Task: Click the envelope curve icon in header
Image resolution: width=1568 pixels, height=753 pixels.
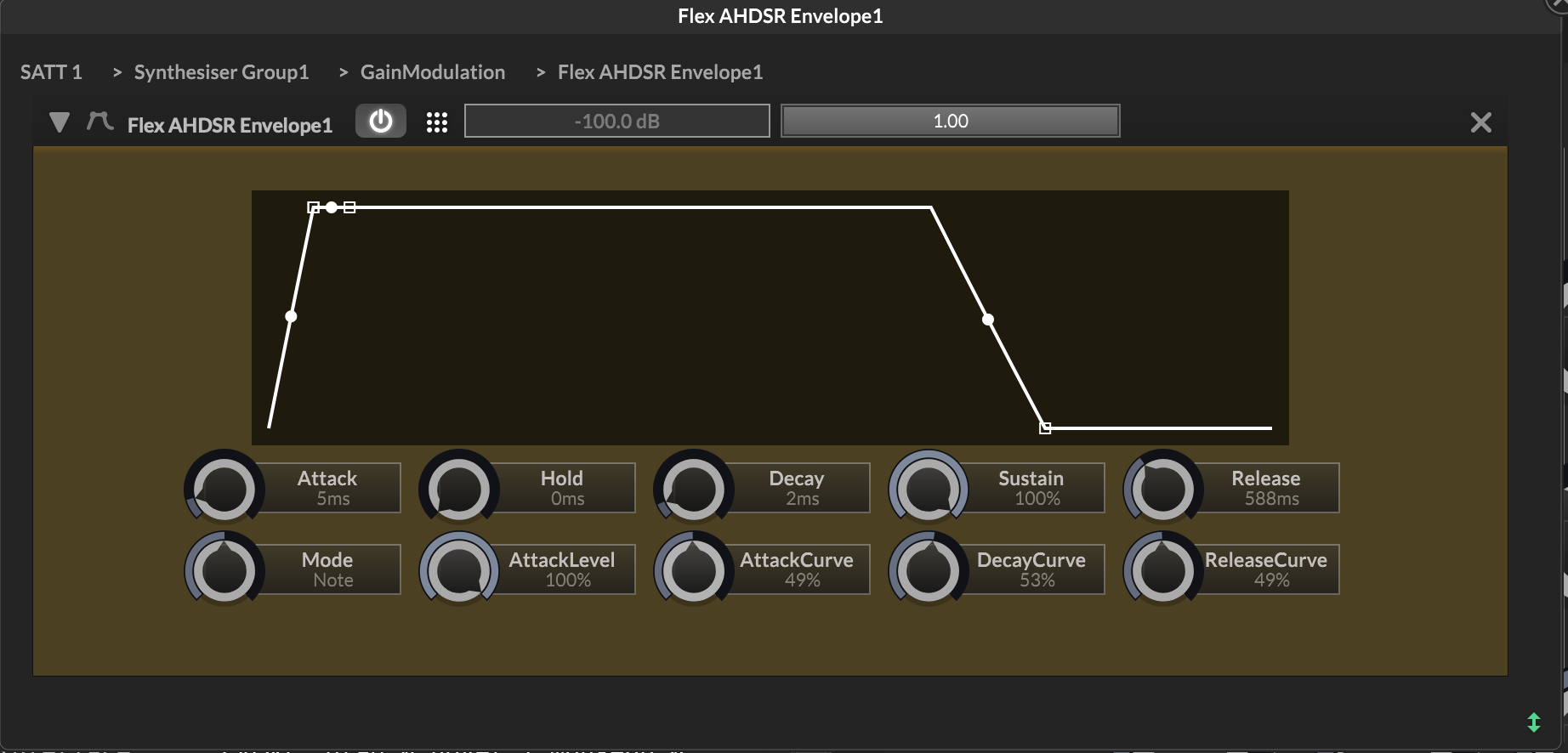Action: [99, 122]
